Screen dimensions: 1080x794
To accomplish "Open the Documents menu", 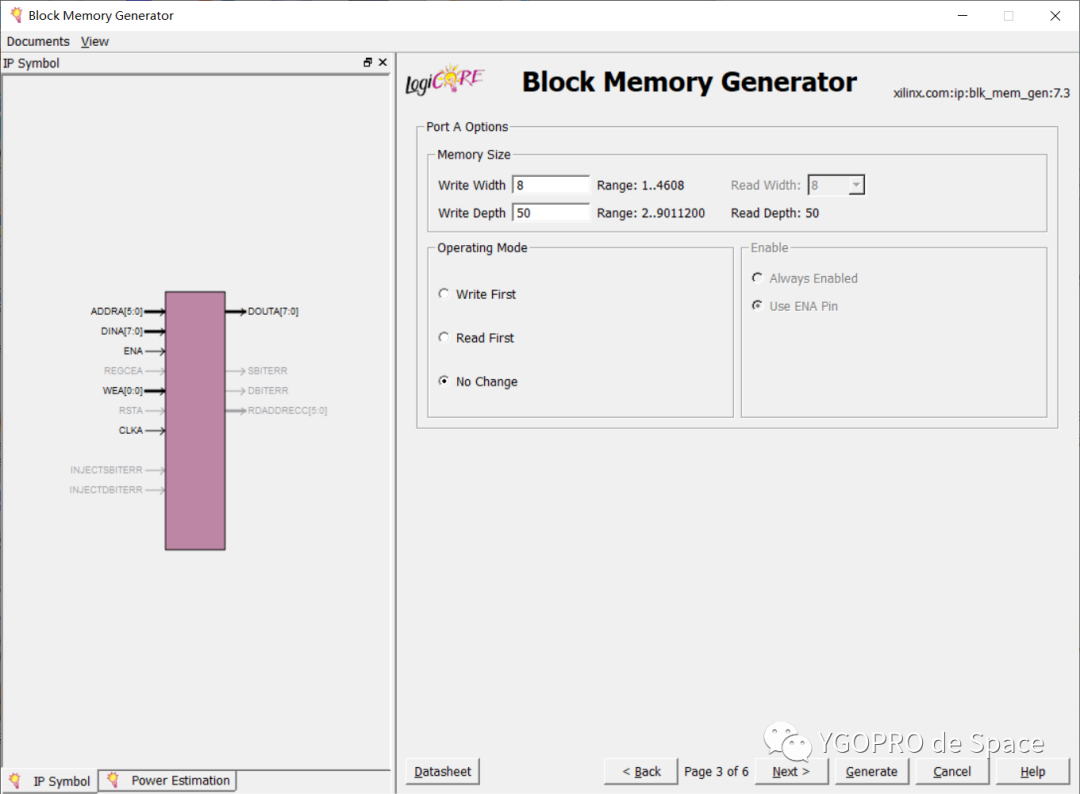I will (x=38, y=41).
